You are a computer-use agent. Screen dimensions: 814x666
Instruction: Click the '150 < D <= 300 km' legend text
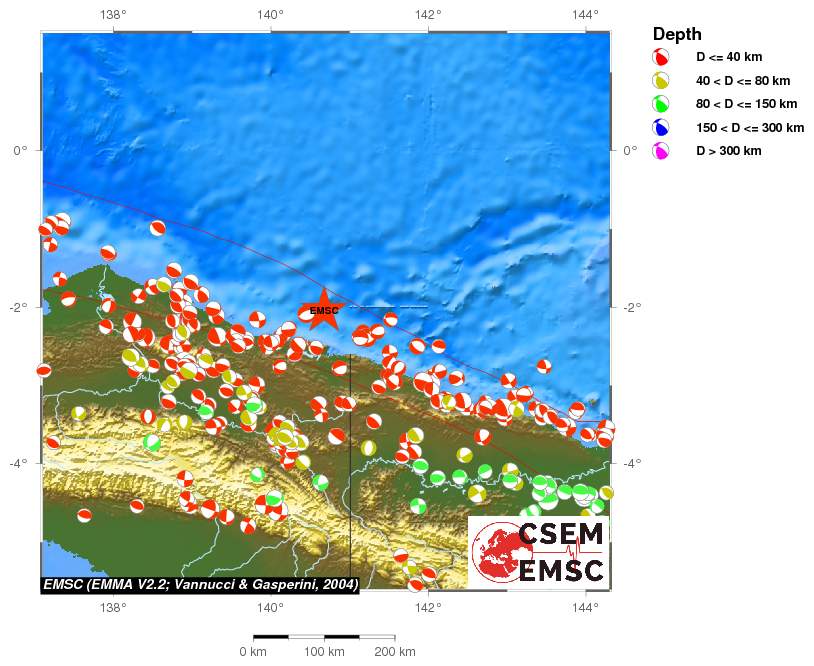(x=750, y=127)
